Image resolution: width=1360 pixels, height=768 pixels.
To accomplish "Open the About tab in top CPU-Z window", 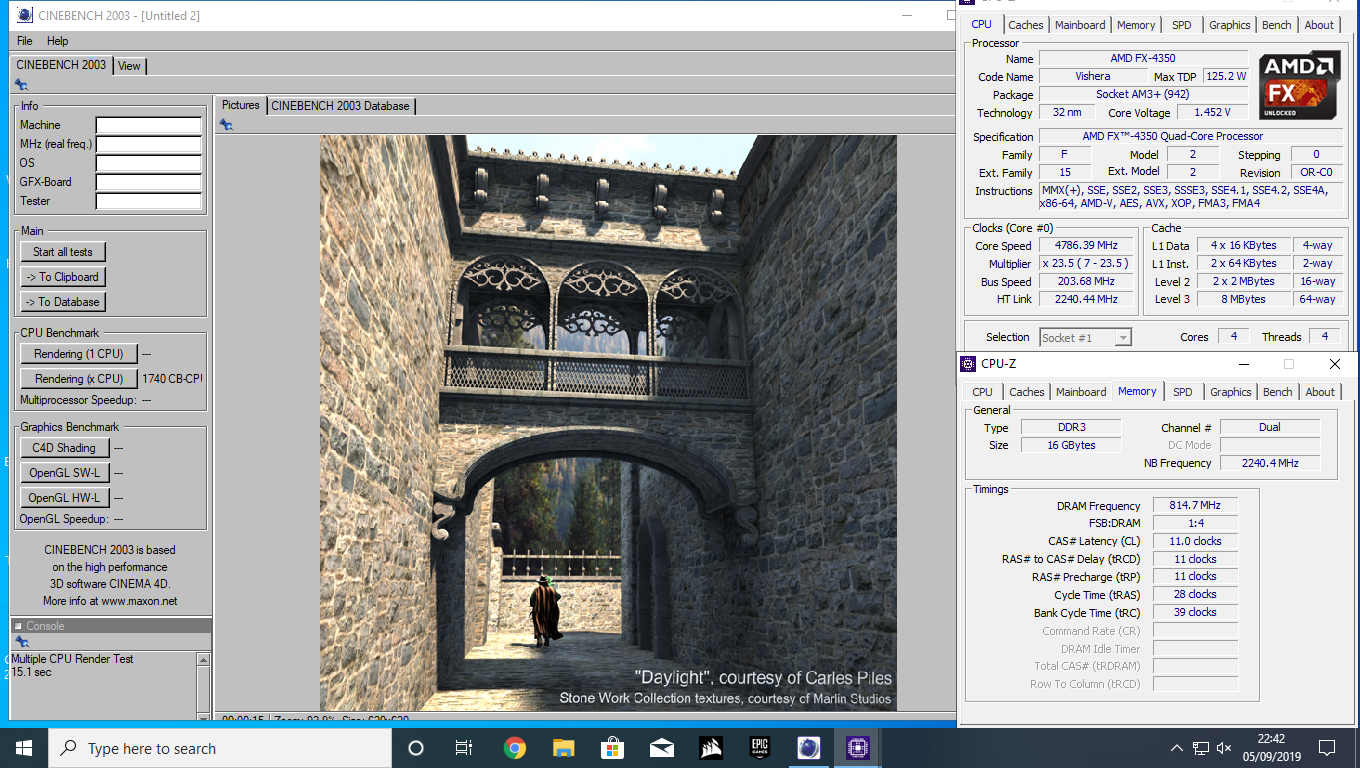I will (1319, 25).
